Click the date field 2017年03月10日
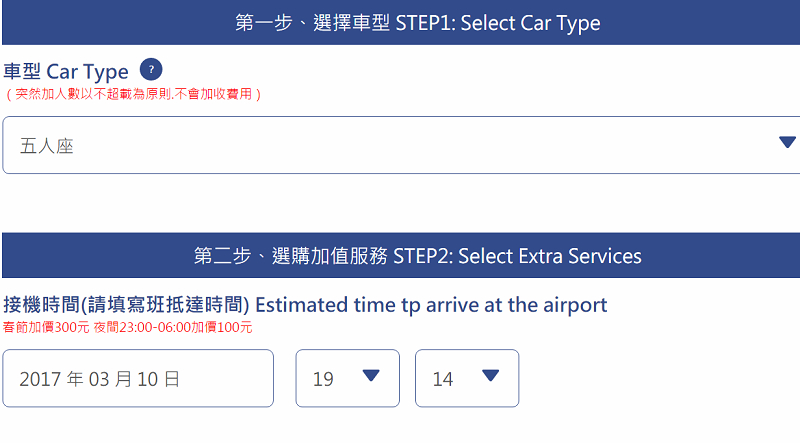The height and width of the screenshot is (443, 800). 137,378
